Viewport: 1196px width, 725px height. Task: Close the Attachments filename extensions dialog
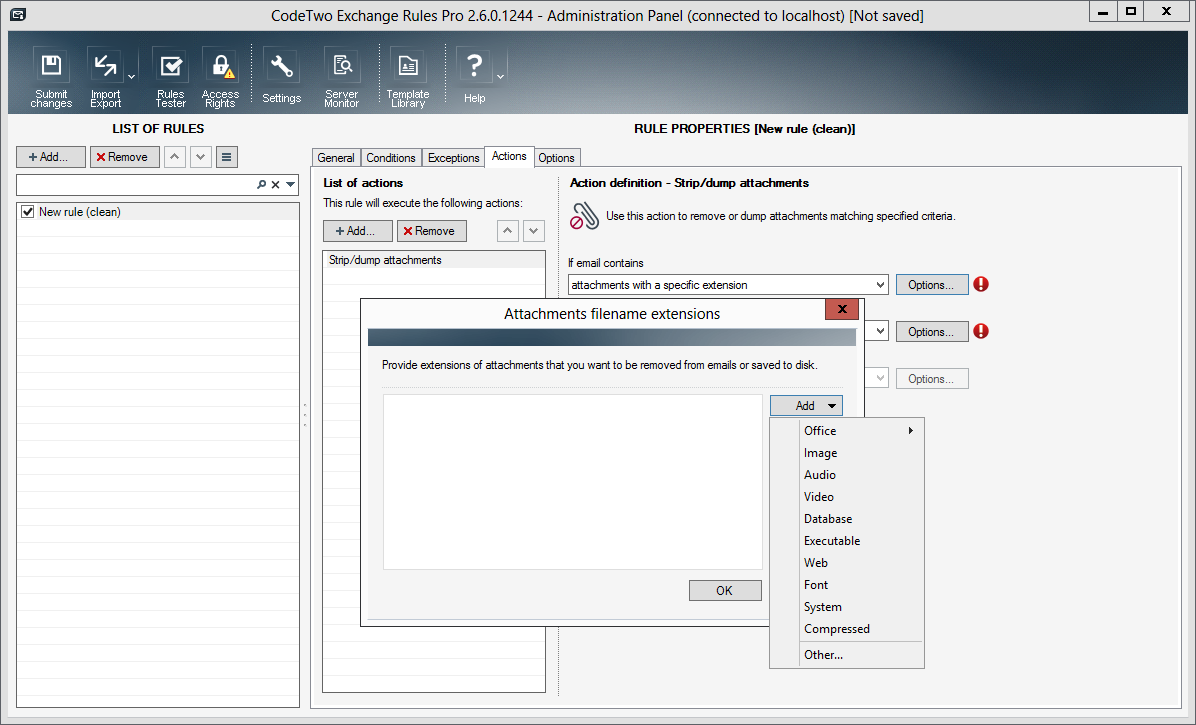click(842, 310)
